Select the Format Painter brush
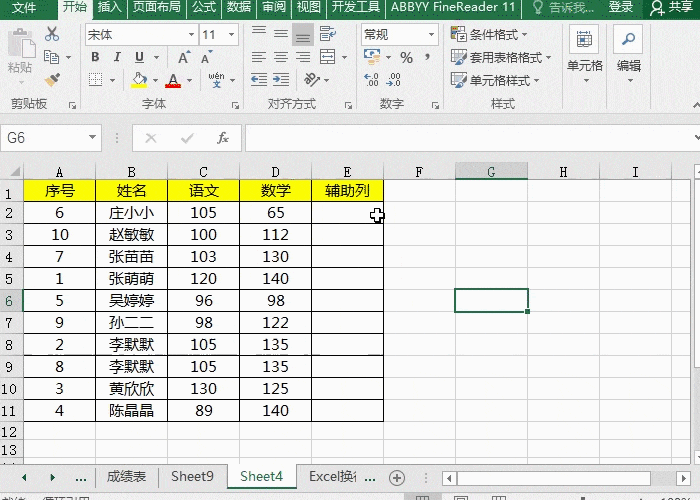The image size is (700, 500). pyautogui.click(x=53, y=78)
